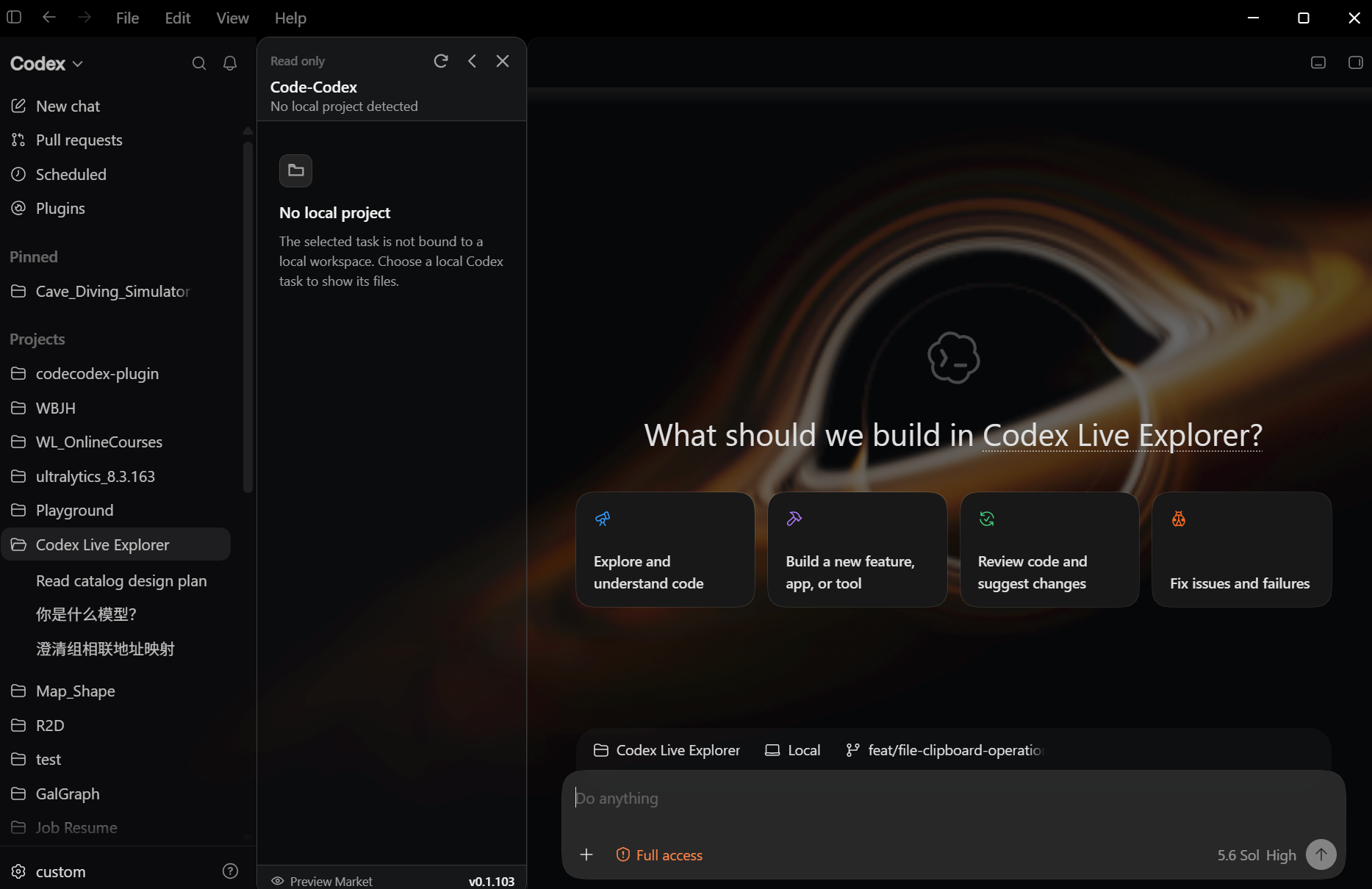The width and height of the screenshot is (1372, 889).
Task: Toggle the bottom panel layout icon
Action: click(1318, 62)
